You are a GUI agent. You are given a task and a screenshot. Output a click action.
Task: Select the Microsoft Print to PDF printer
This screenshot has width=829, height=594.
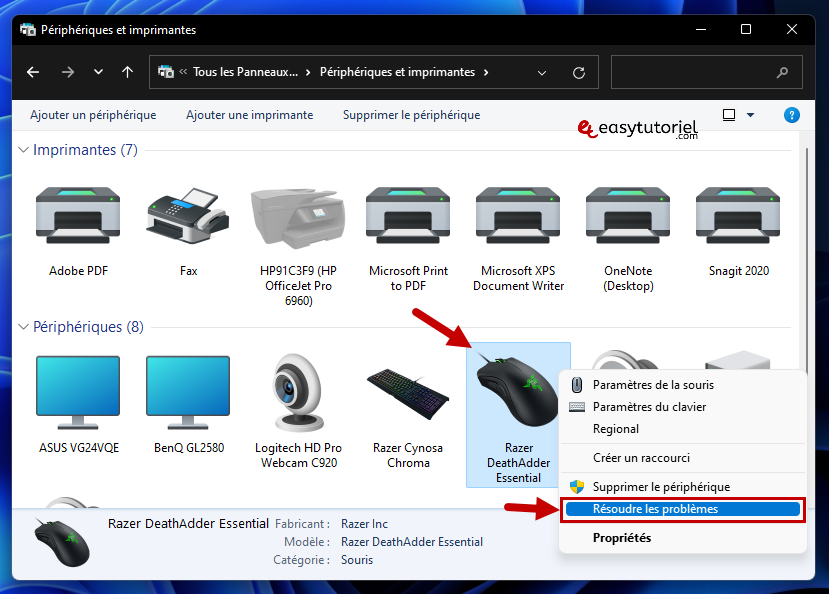pyautogui.click(x=408, y=215)
